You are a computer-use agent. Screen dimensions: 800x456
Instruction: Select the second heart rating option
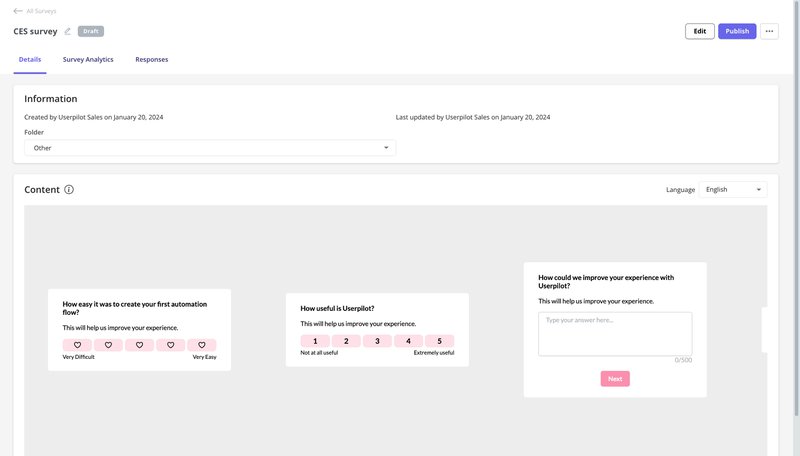[108, 345]
